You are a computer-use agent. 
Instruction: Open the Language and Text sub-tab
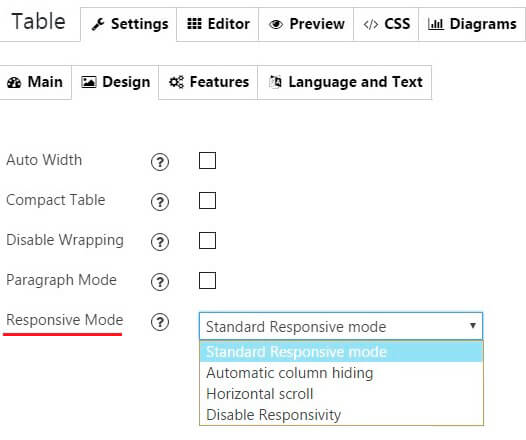pos(345,82)
